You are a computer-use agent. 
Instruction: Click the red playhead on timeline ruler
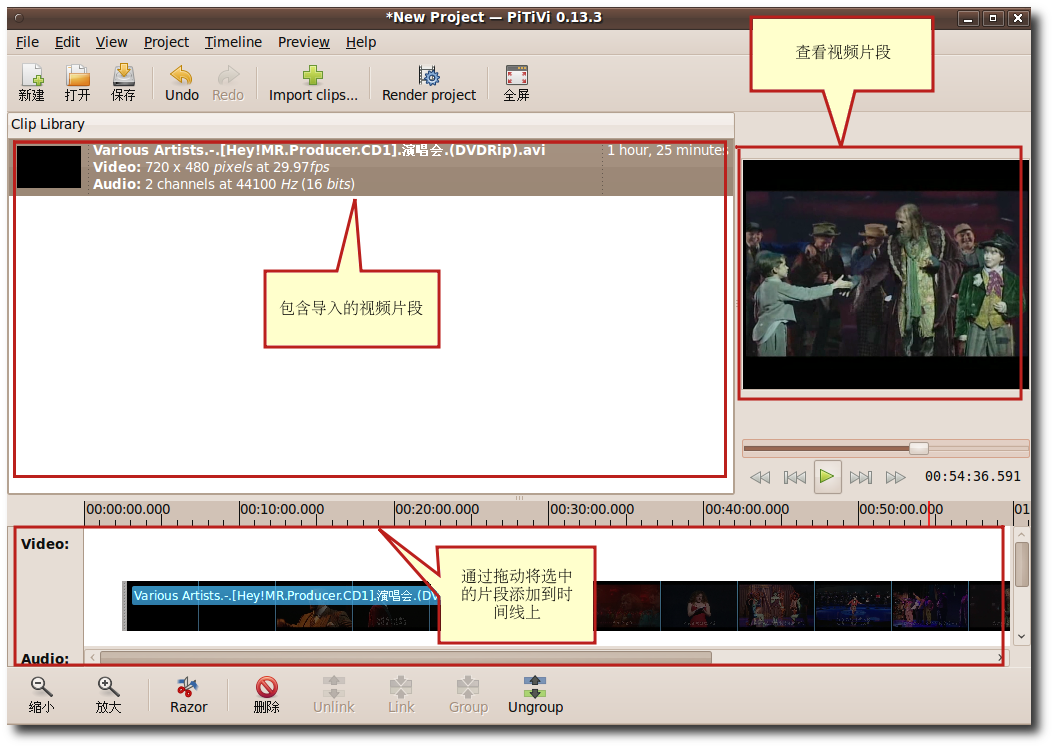pyautogui.click(x=929, y=513)
